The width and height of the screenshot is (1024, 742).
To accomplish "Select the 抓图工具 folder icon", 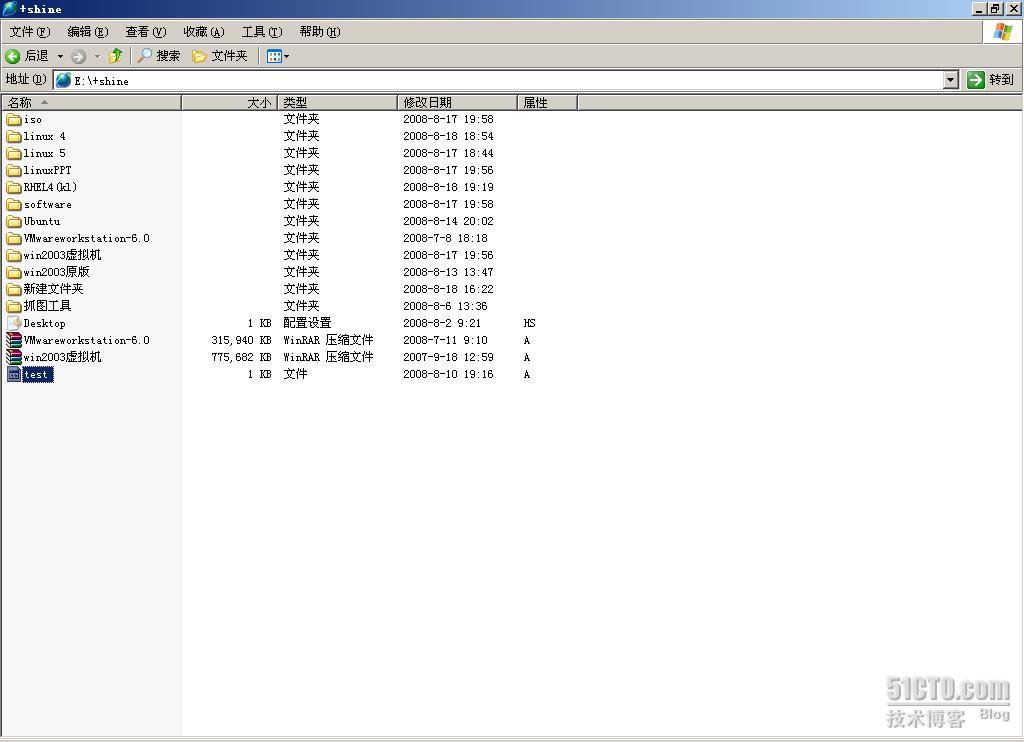I will [x=14, y=306].
